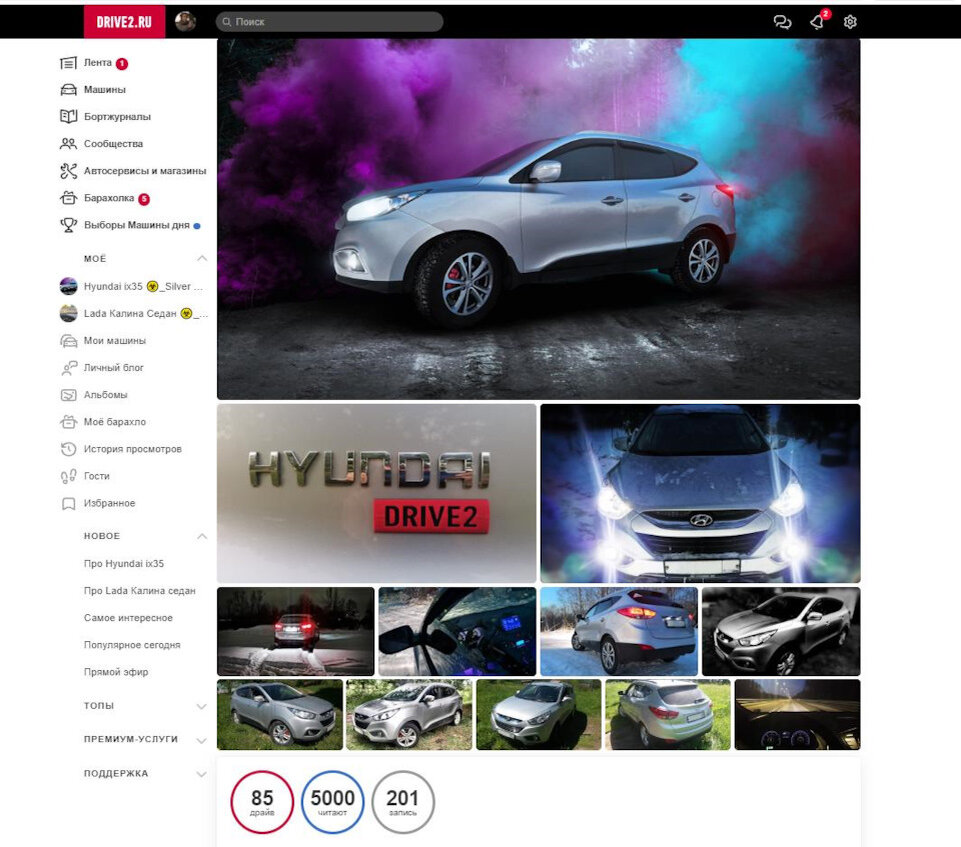
Task: Click Hyundai ix35 avatar in sidebar
Action: 68,286
